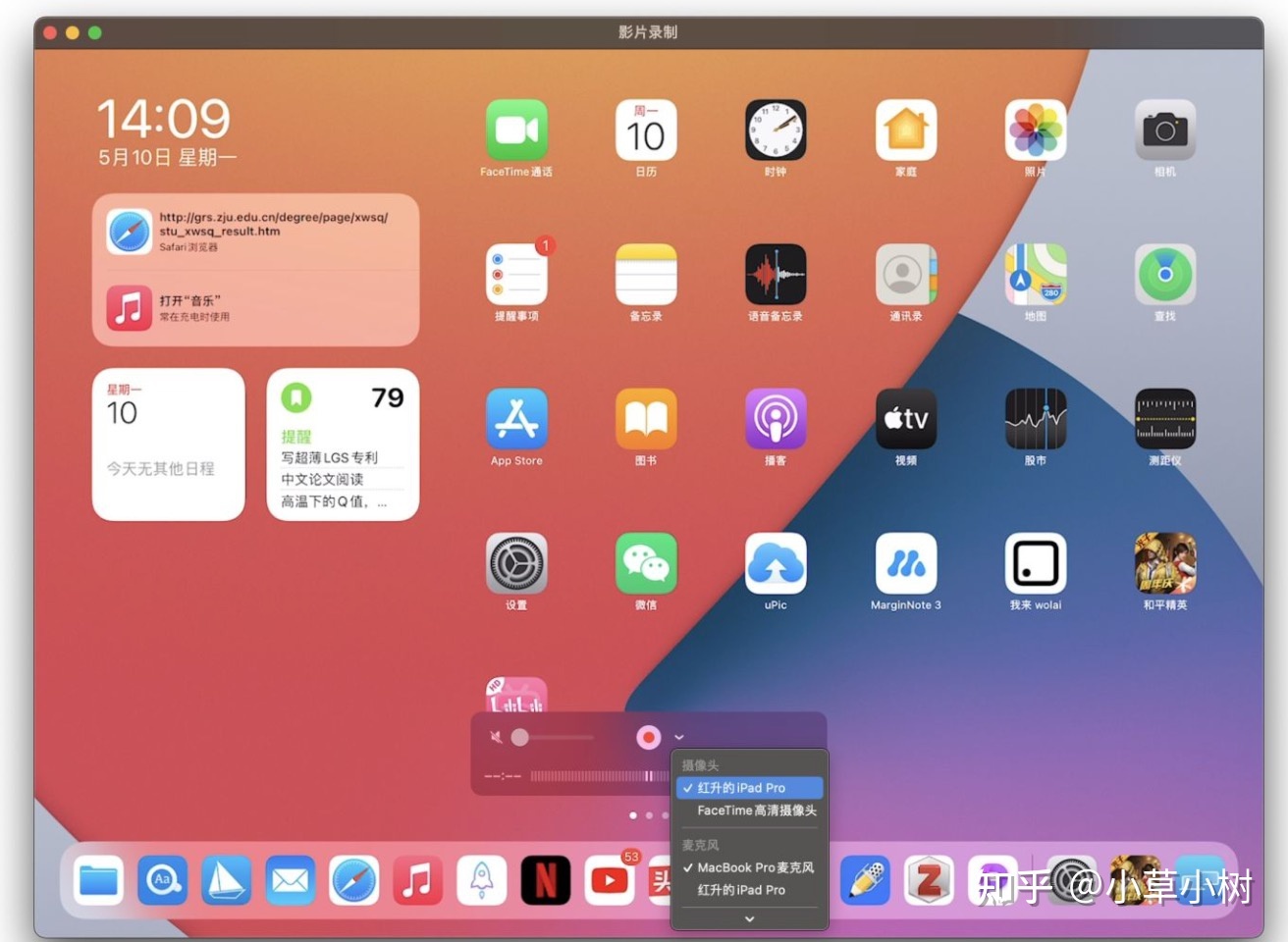
Task: Open YouTube with the 53 badge
Action: [610, 880]
